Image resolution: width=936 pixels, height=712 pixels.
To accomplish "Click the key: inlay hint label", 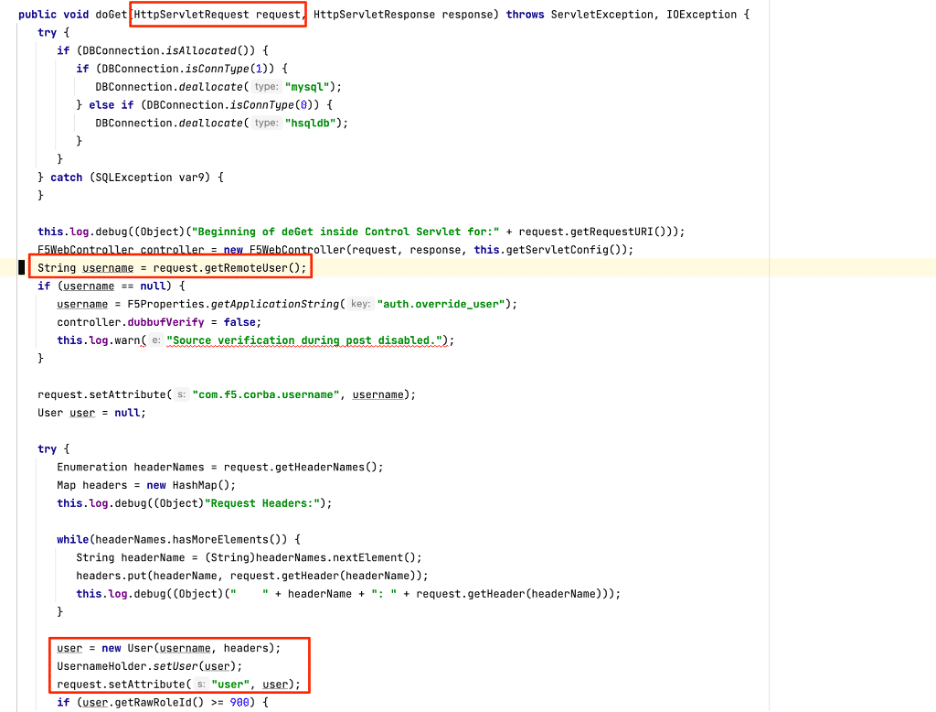I will pyautogui.click(x=360, y=304).
